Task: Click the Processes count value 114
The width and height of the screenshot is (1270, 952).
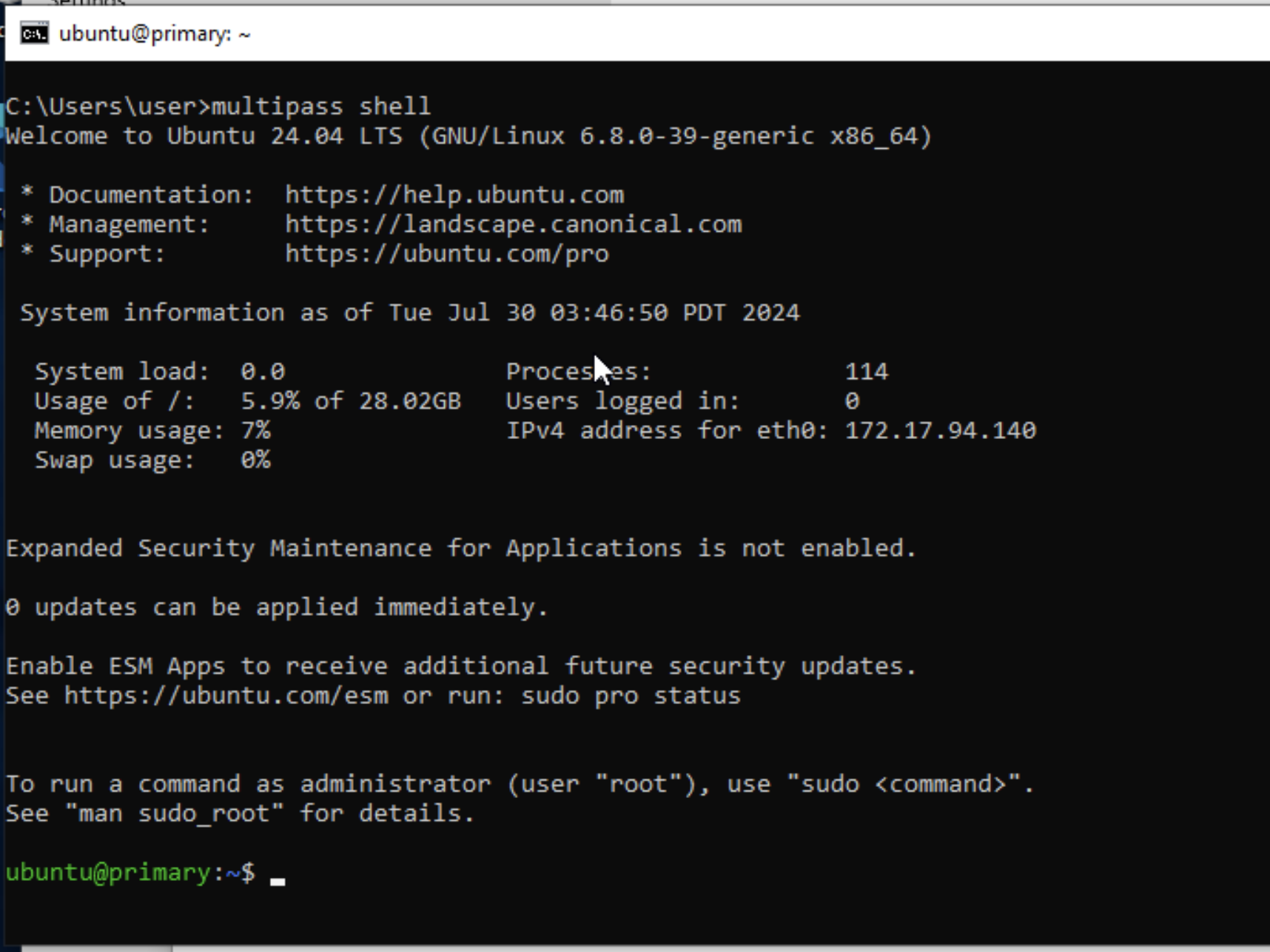Action: (x=866, y=372)
